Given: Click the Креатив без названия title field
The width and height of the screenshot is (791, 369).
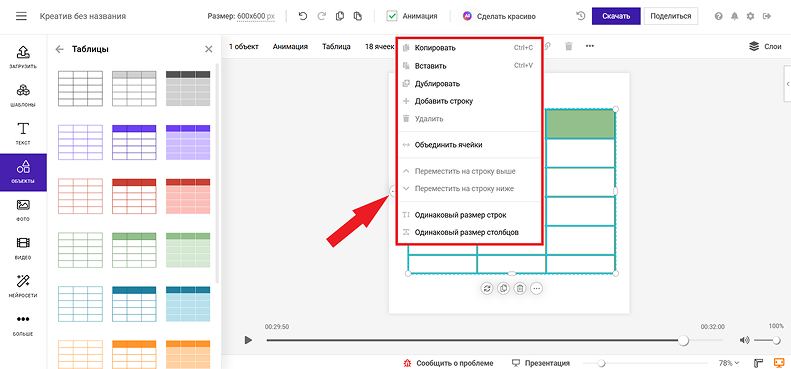Looking at the screenshot, I should coord(83,16).
